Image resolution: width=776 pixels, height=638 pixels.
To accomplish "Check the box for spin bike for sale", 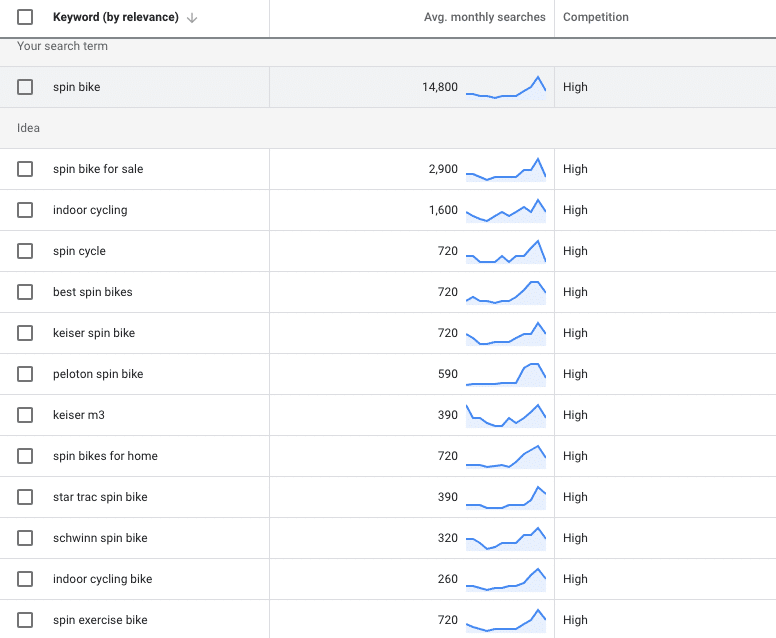I will point(25,169).
